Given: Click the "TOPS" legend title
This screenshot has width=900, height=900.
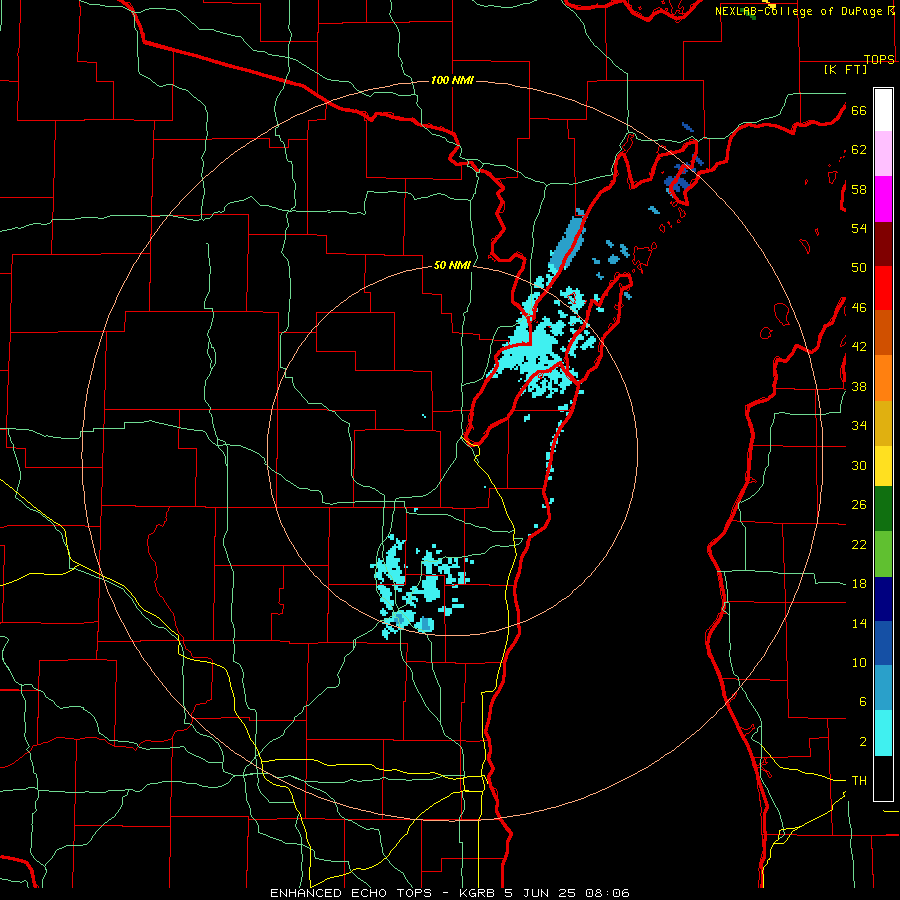Looking at the screenshot, I should (879, 59).
